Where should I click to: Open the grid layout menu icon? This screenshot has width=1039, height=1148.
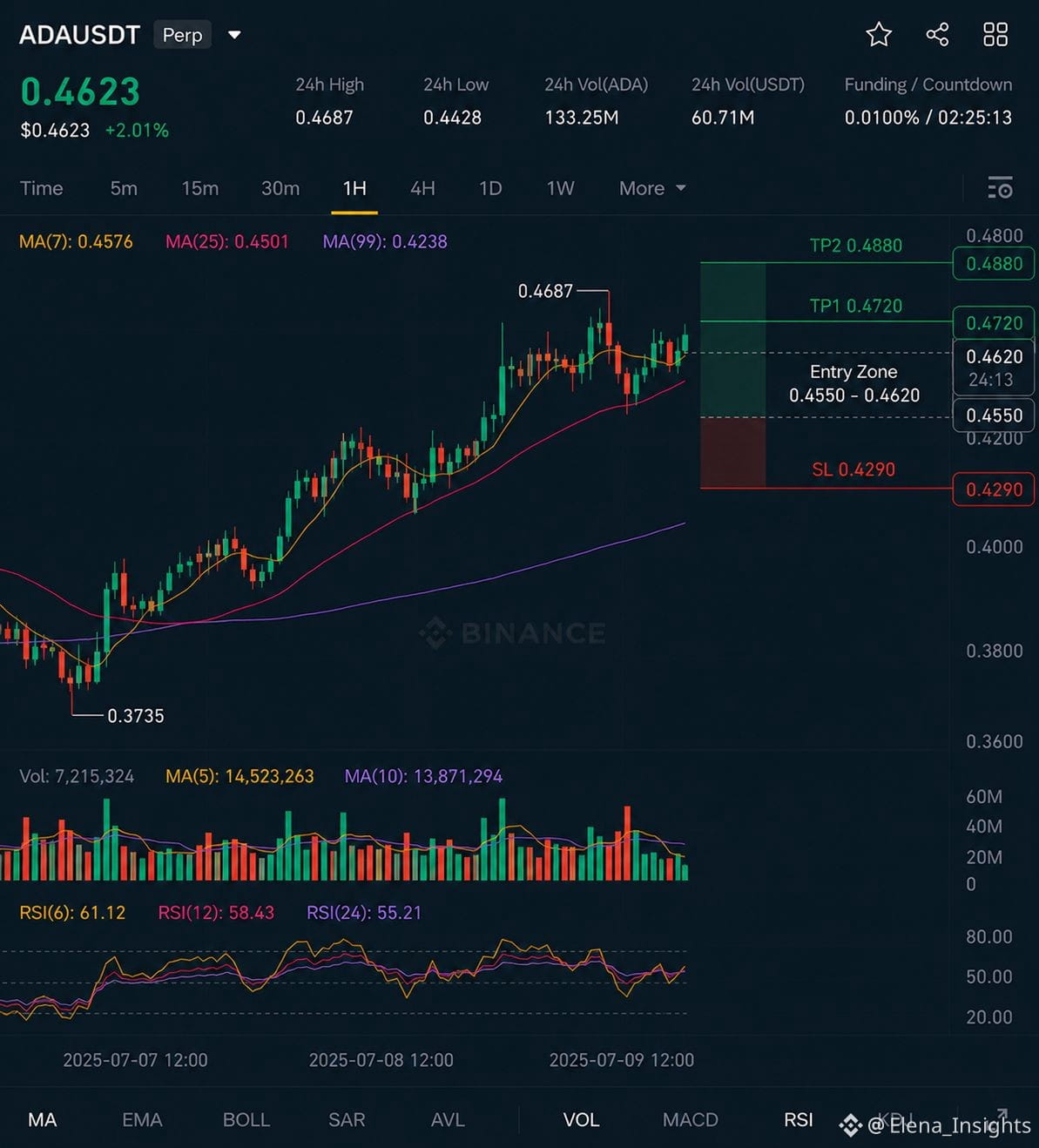[995, 35]
